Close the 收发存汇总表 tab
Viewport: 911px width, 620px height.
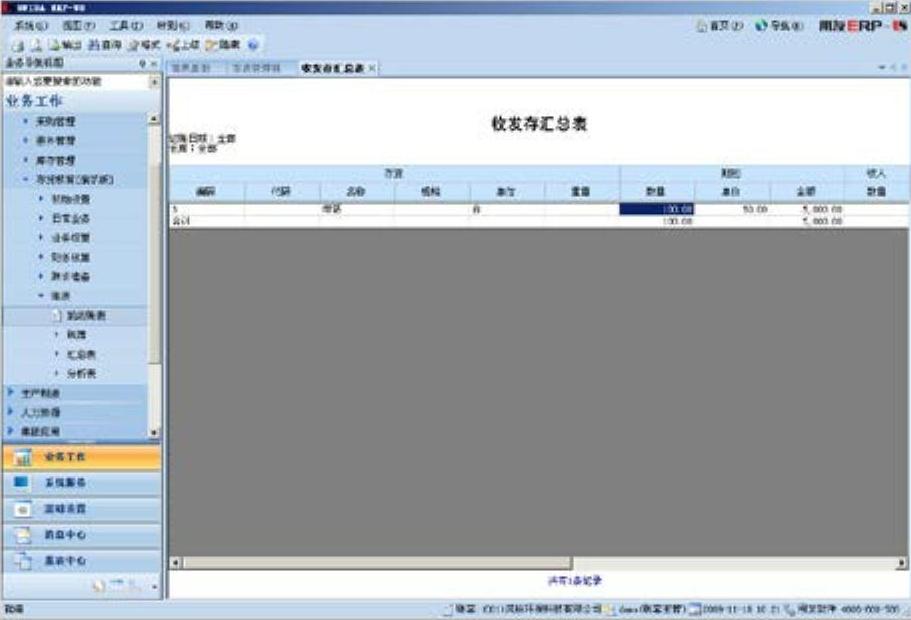click(x=372, y=68)
